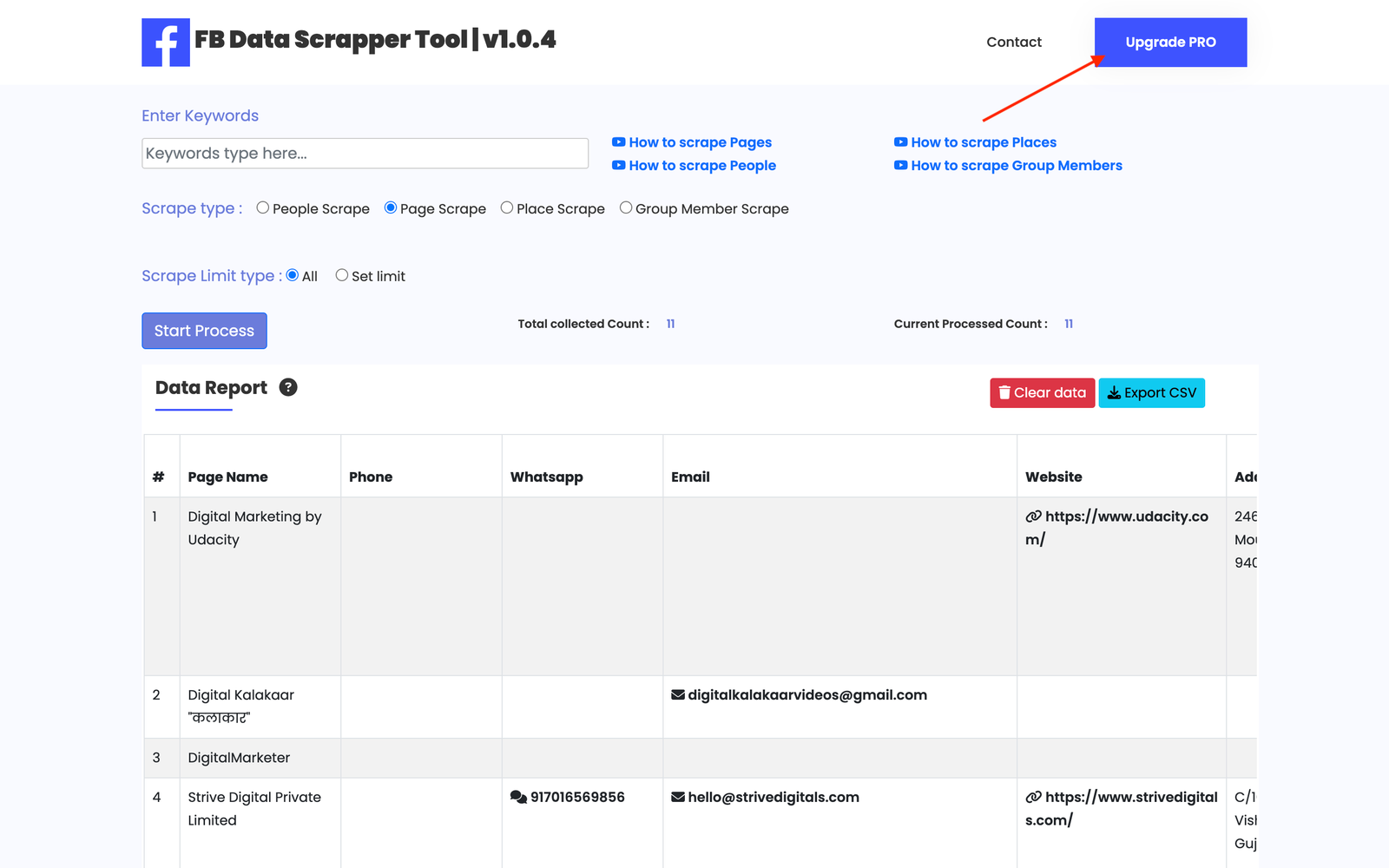Viewport: 1389px width, 868px height.
Task: Click the Data Report heading
Action: (x=211, y=388)
